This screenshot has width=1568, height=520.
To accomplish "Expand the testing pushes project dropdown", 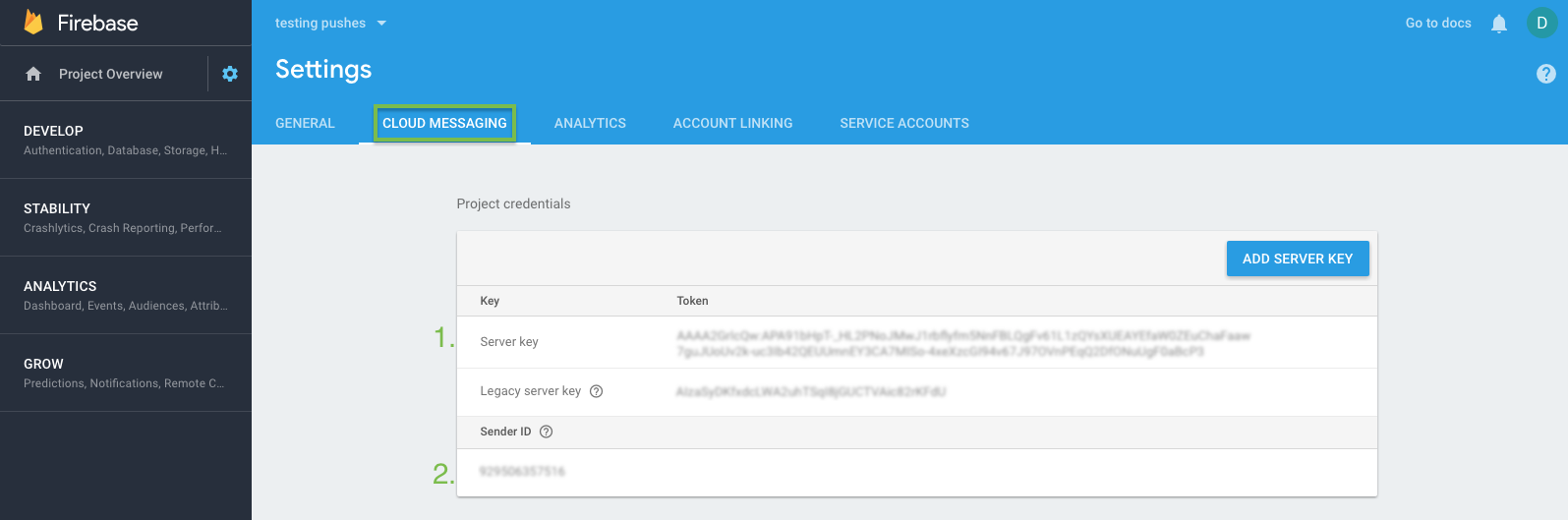I will (330, 23).
